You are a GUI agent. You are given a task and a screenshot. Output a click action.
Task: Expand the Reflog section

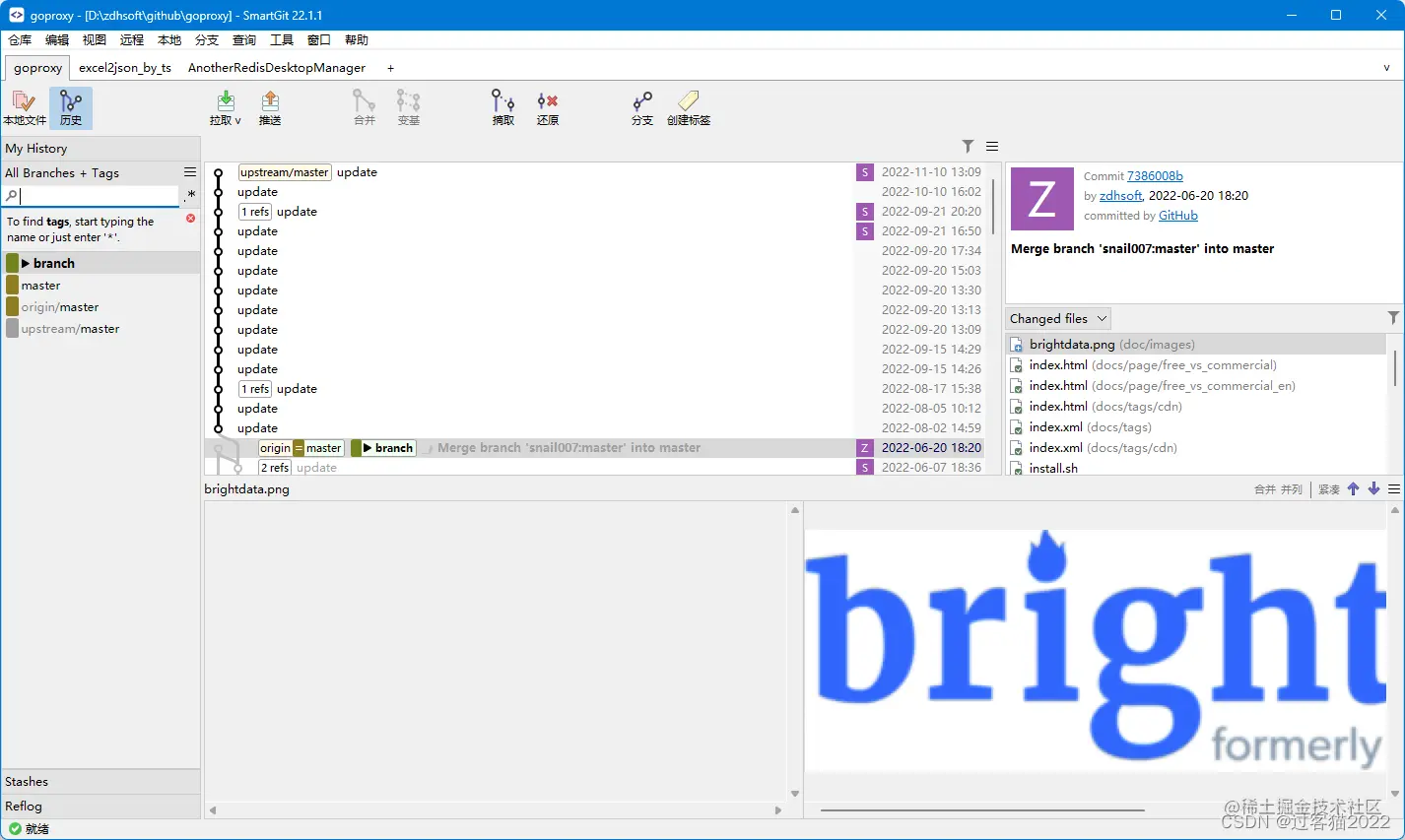coord(100,806)
